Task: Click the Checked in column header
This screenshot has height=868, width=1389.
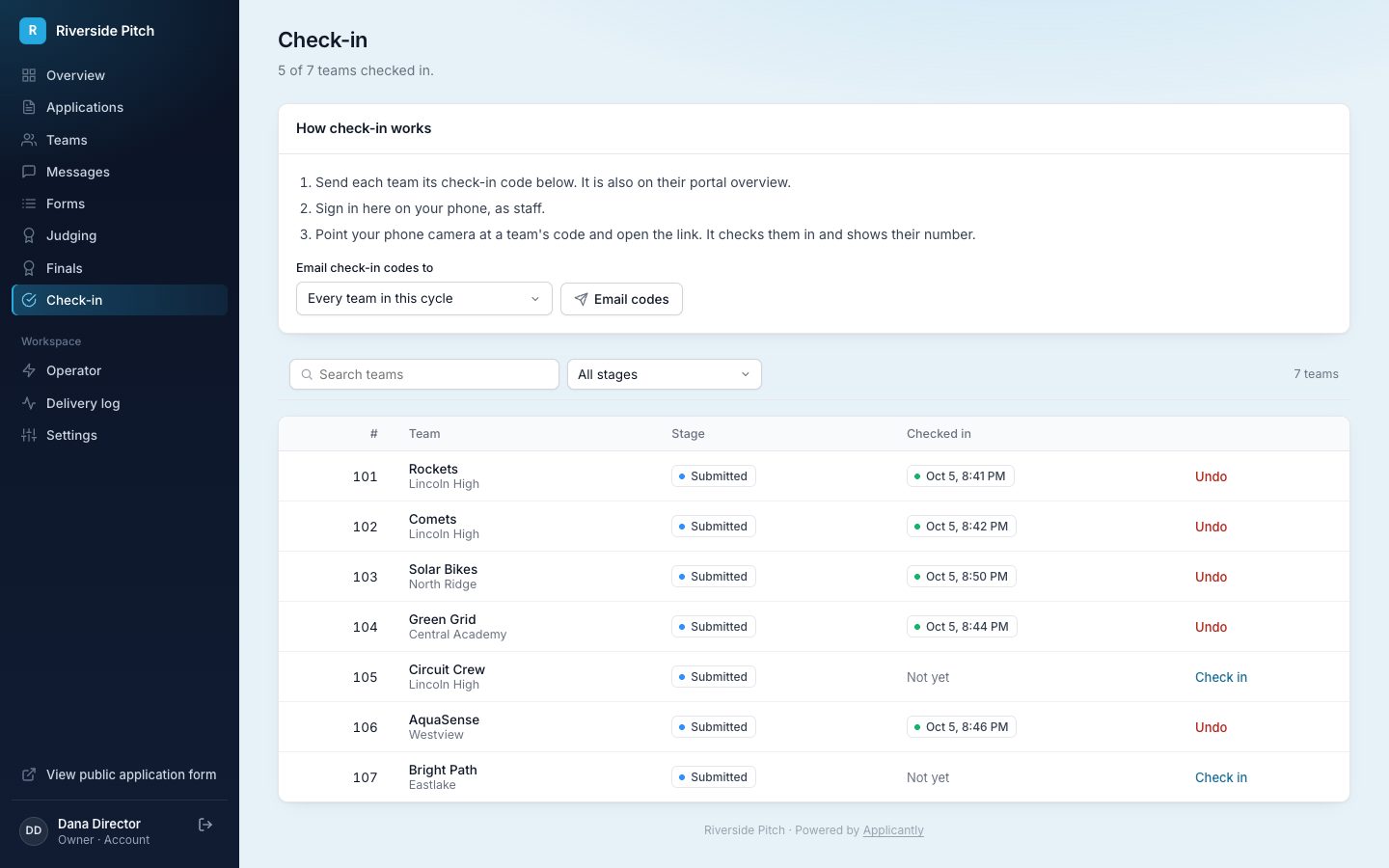Action: 939,434
